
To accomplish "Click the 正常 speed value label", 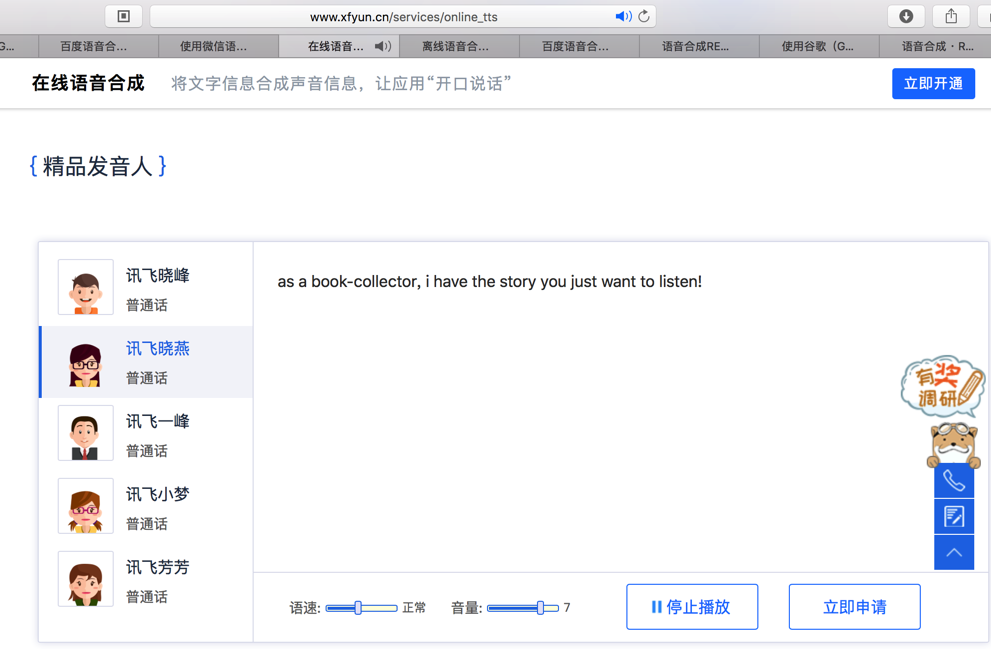I will pos(414,608).
